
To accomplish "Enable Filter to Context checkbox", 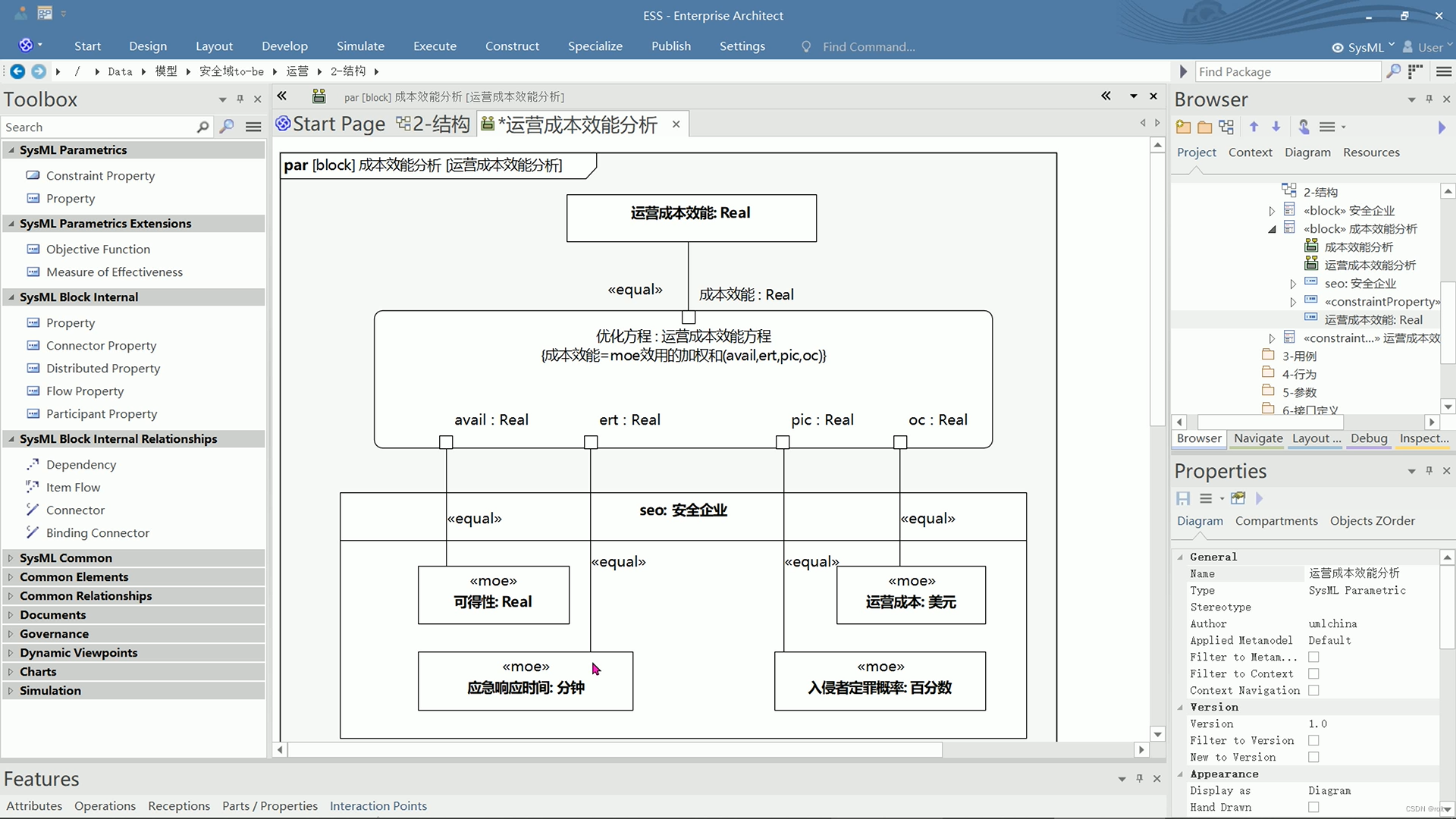I will [1313, 673].
